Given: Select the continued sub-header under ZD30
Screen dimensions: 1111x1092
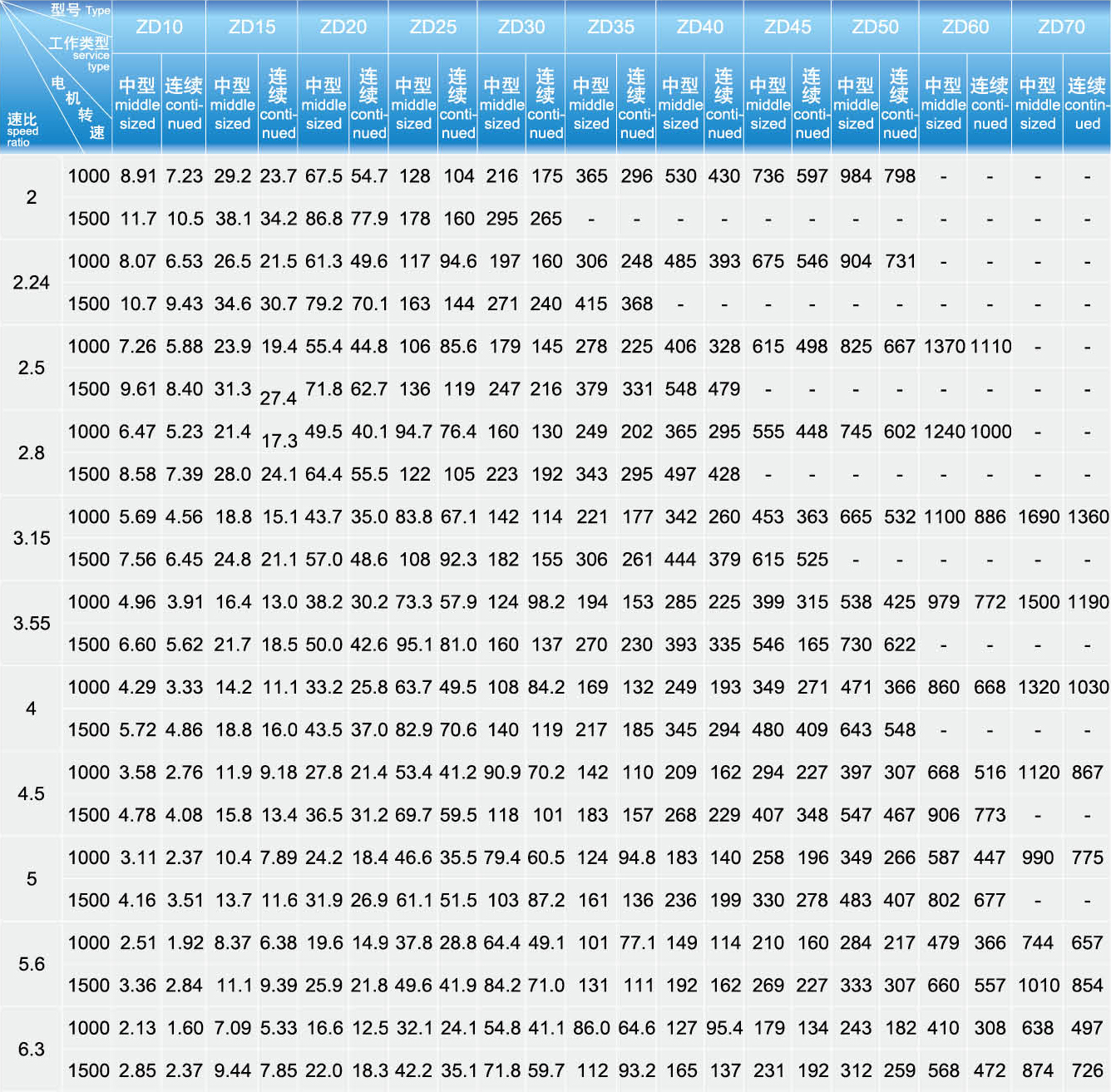Looking at the screenshot, I should tap(546, 104).
